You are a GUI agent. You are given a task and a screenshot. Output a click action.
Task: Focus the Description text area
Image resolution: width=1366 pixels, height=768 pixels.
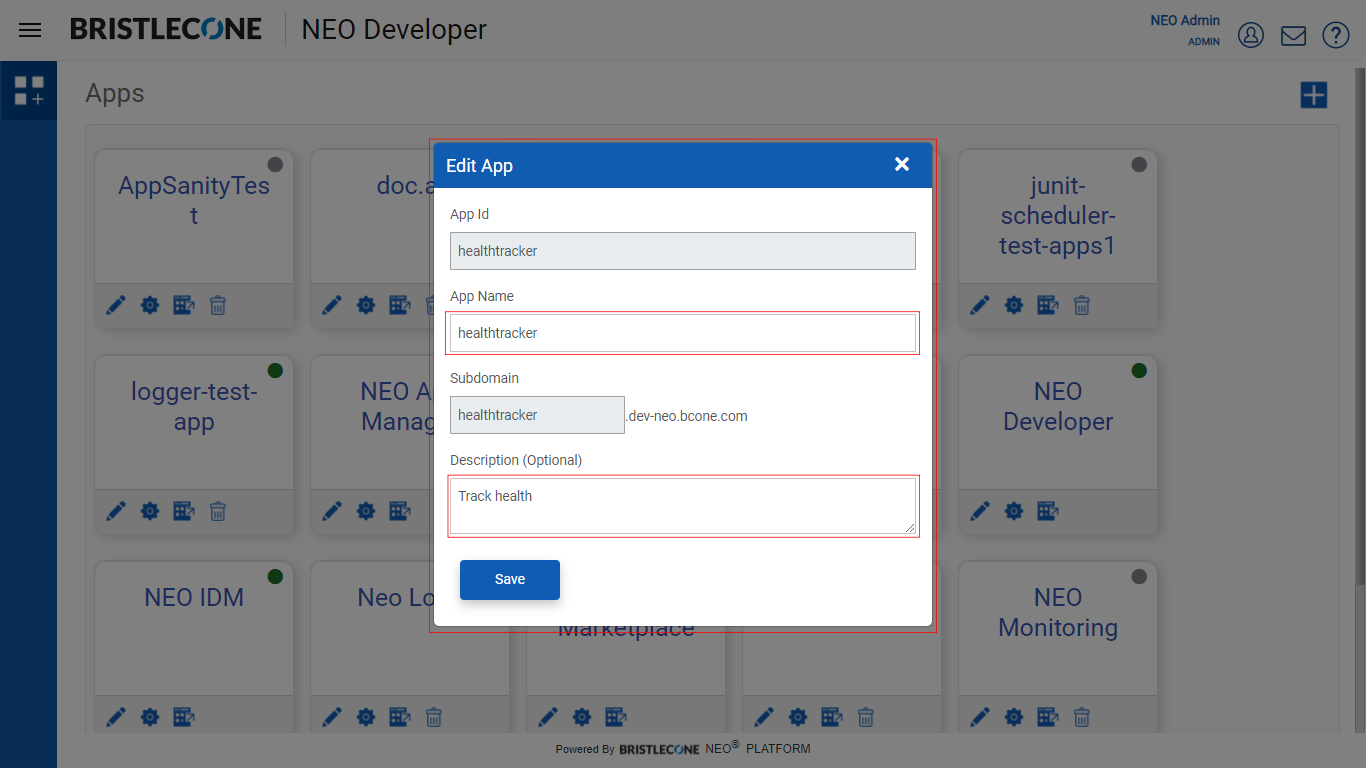683,506
